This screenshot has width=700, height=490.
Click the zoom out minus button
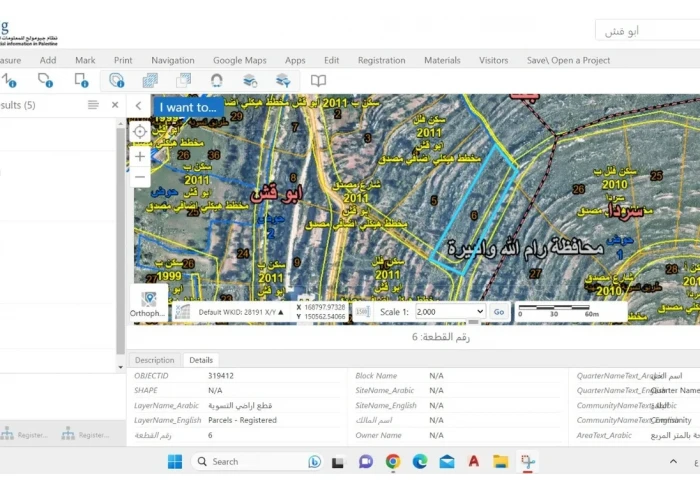click(x=140, y=177)
